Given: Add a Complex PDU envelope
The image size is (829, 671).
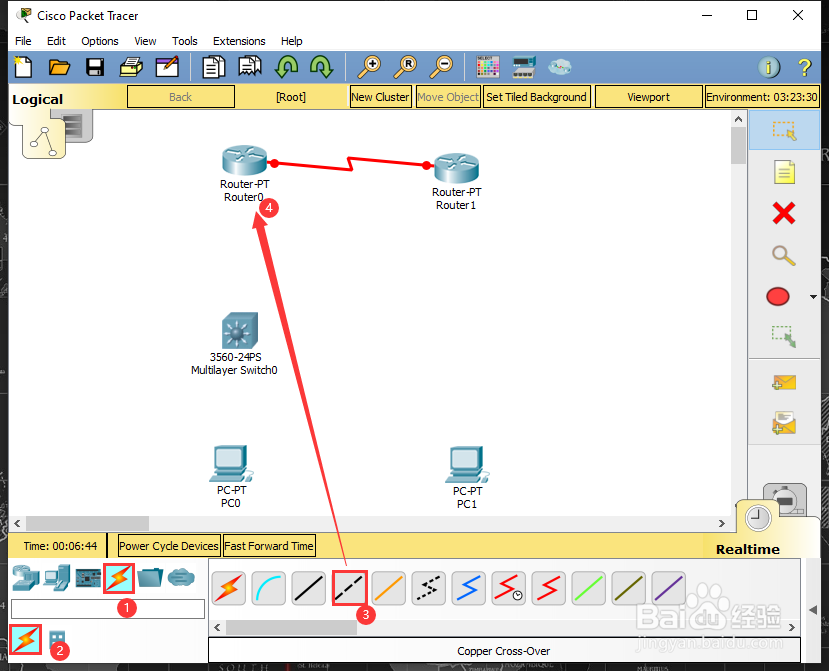Looking at the screenshot, I should pyautogui.click(x=784, y=423).
